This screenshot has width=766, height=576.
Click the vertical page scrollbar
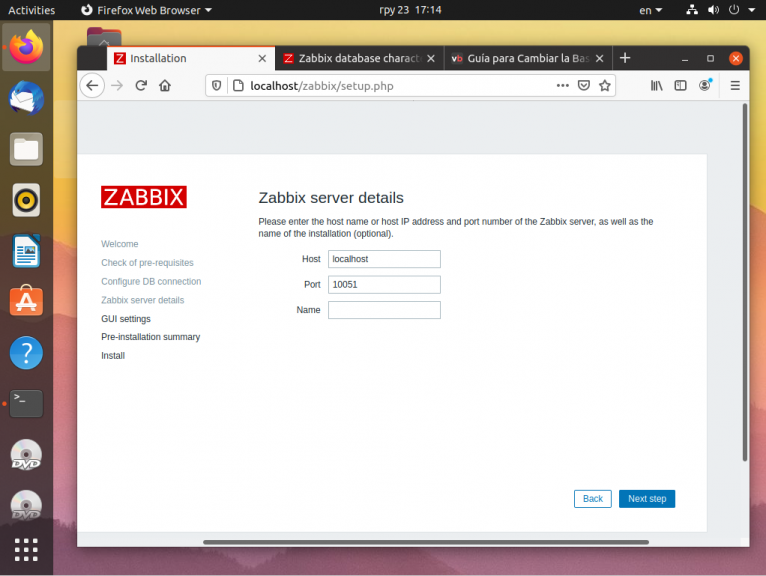click(x=745, y=282)
